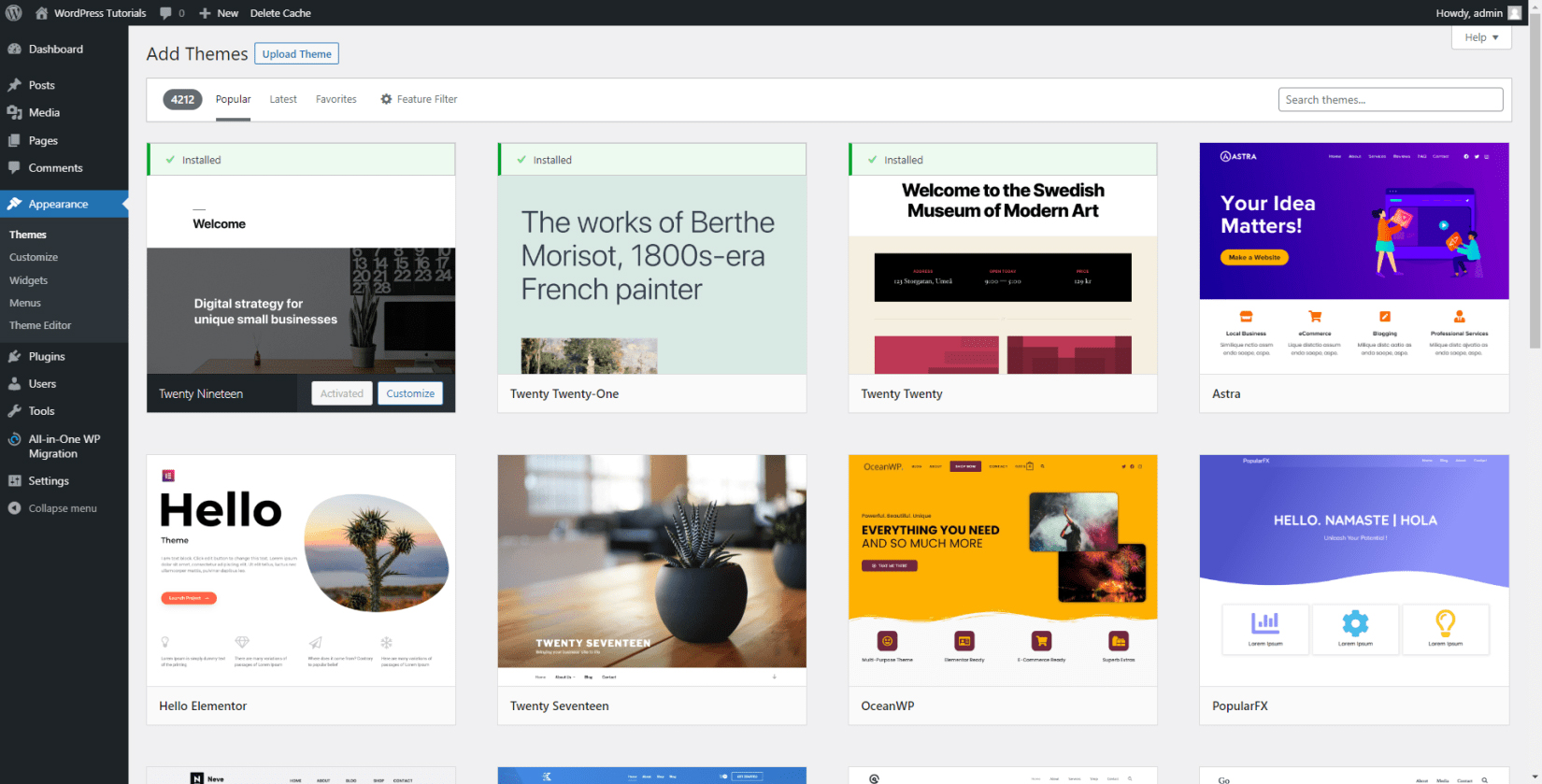Click the Twenty Seventeen theme name
1542x784 pixels.
coord(559,706)
